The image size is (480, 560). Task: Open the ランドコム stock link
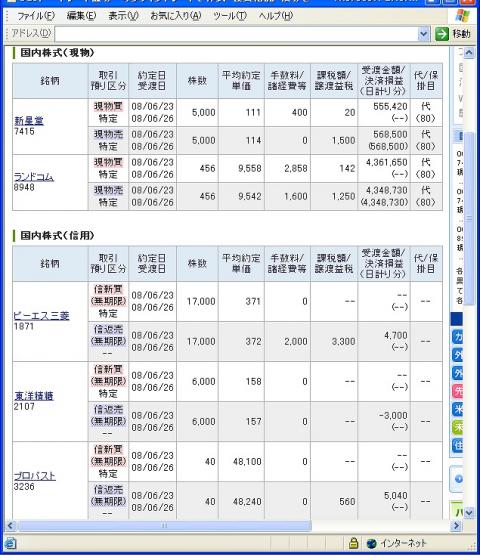[34, 177]
